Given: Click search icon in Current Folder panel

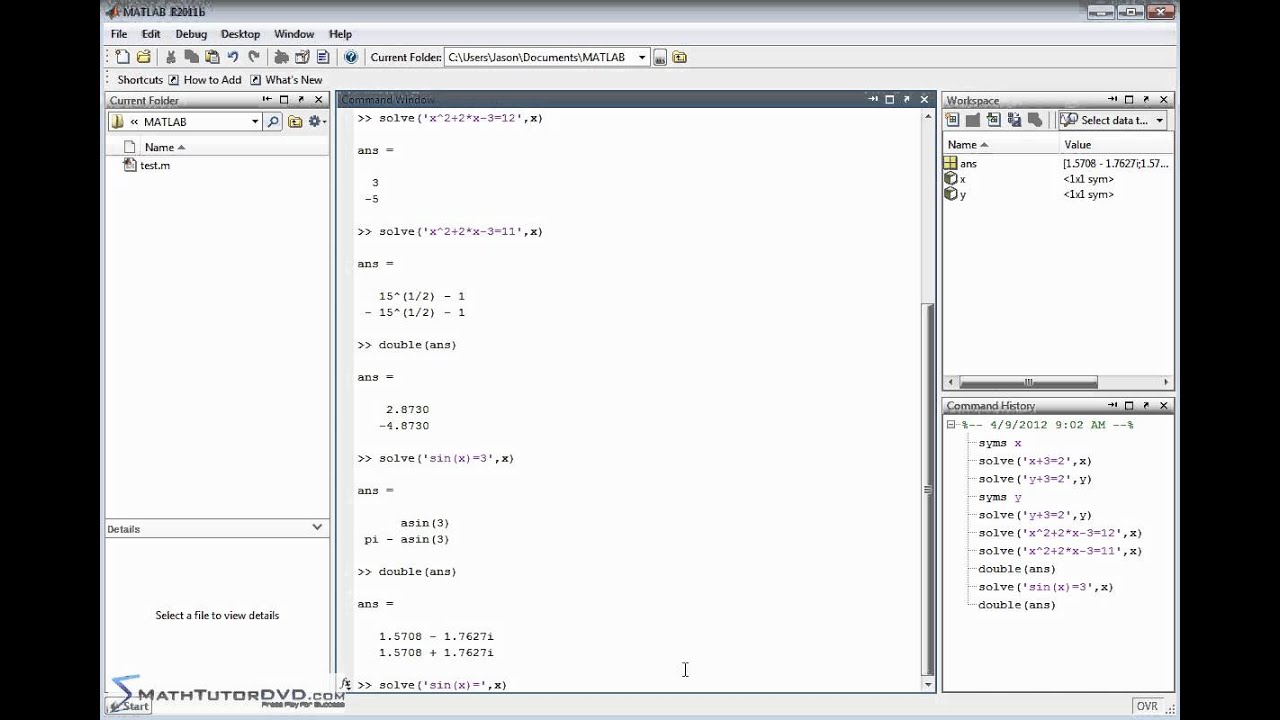Looking at the screenshot, I should click(x=273, y=122).
